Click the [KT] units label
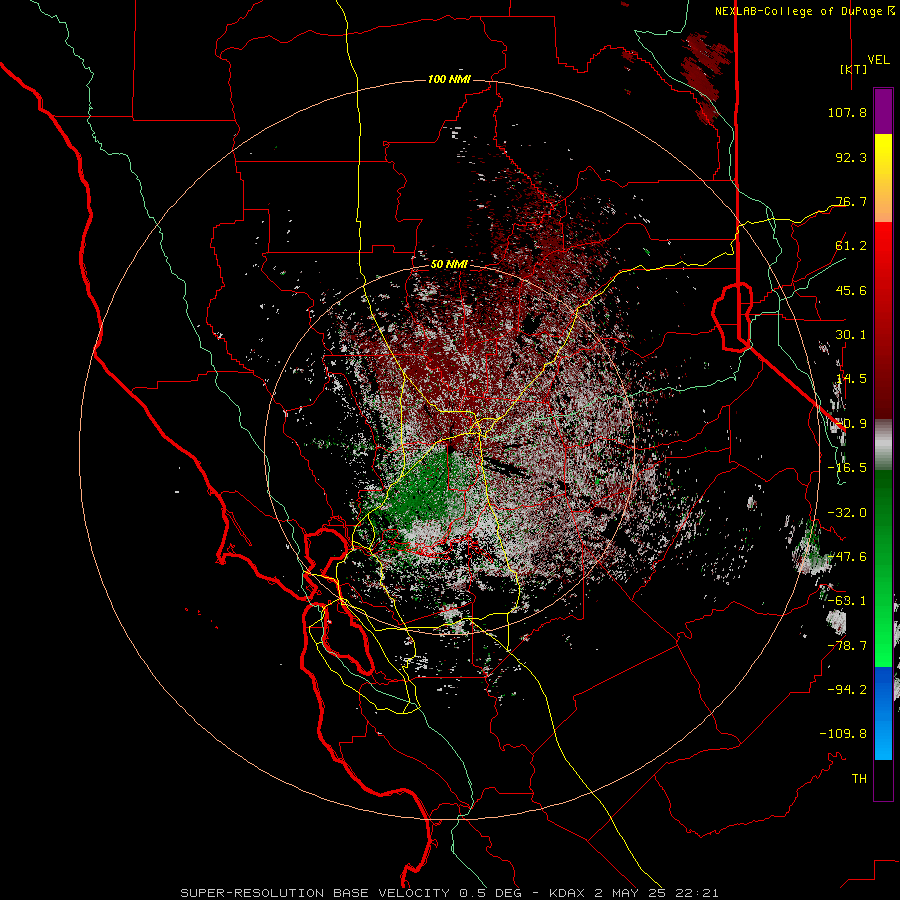Viewport: 900px width, 900px height. (853, 69)
